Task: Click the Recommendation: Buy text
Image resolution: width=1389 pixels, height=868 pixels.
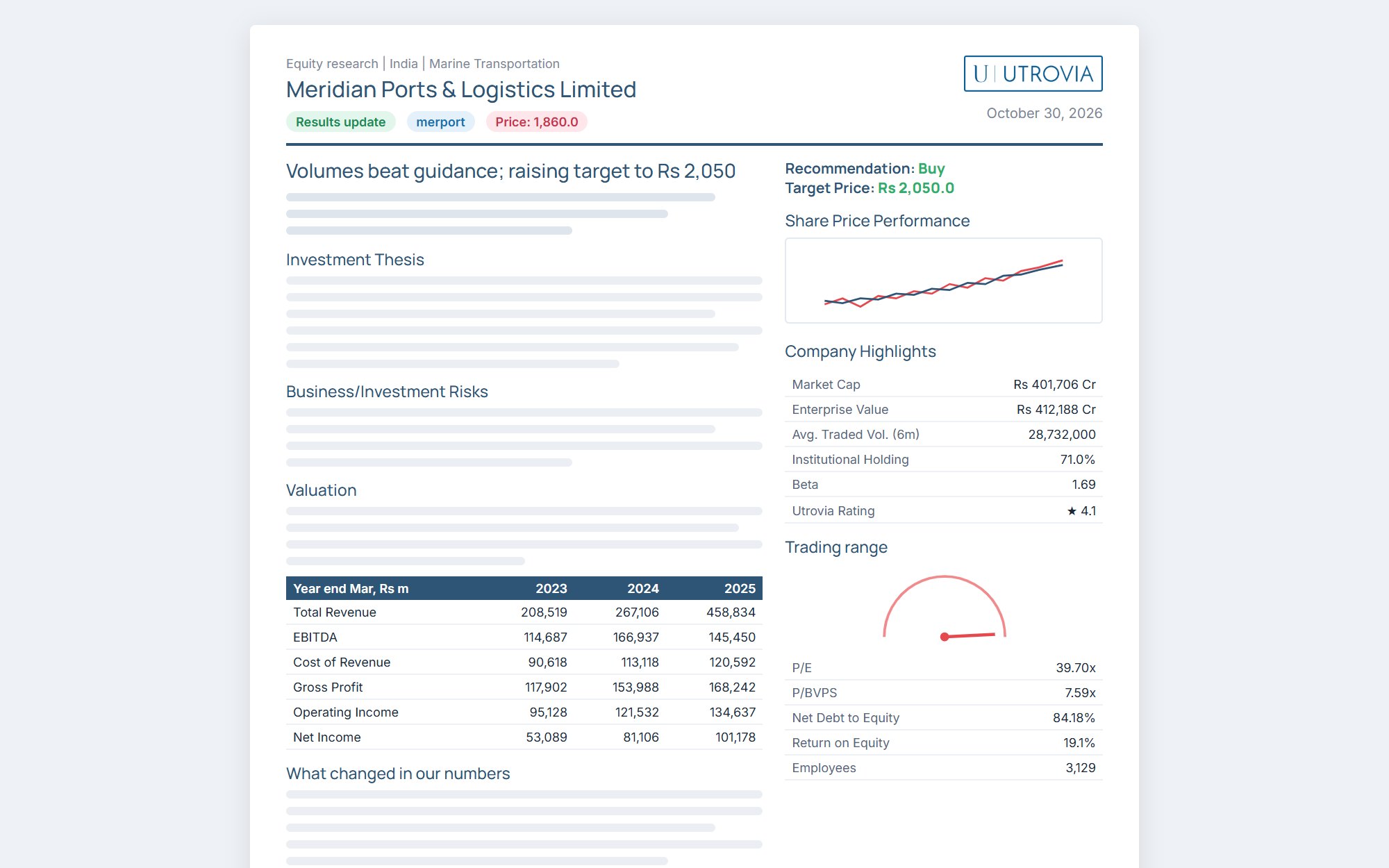Action: click(x=865, y=169)
